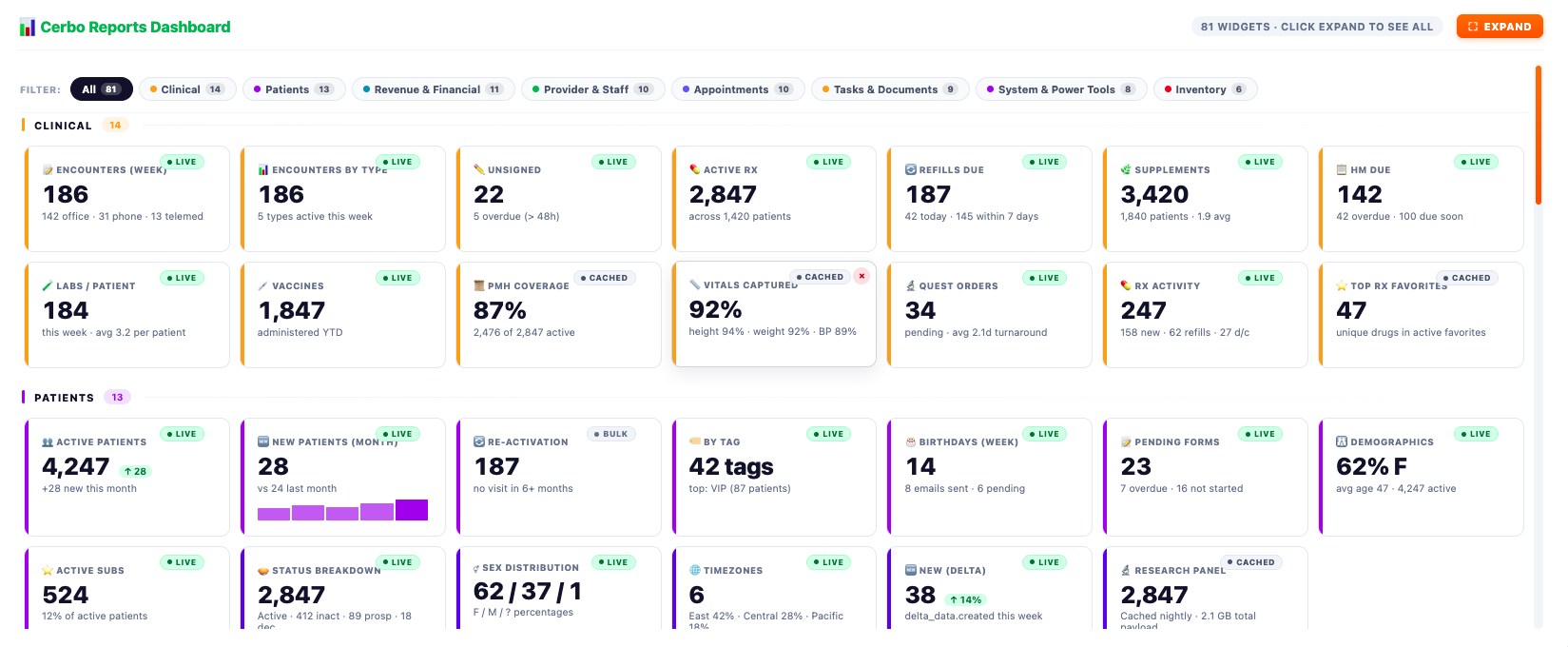Filter by Patients category

(x=294, y=89)
